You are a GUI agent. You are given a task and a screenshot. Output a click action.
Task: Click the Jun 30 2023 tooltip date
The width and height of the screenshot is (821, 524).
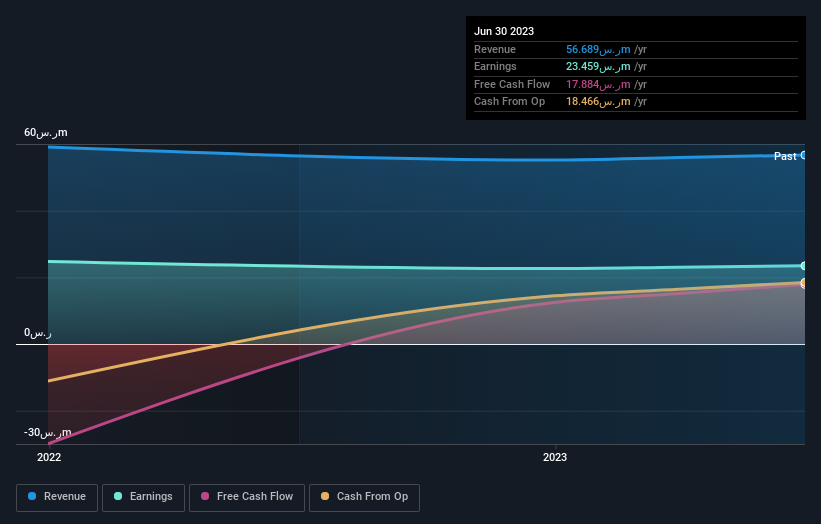504,31
